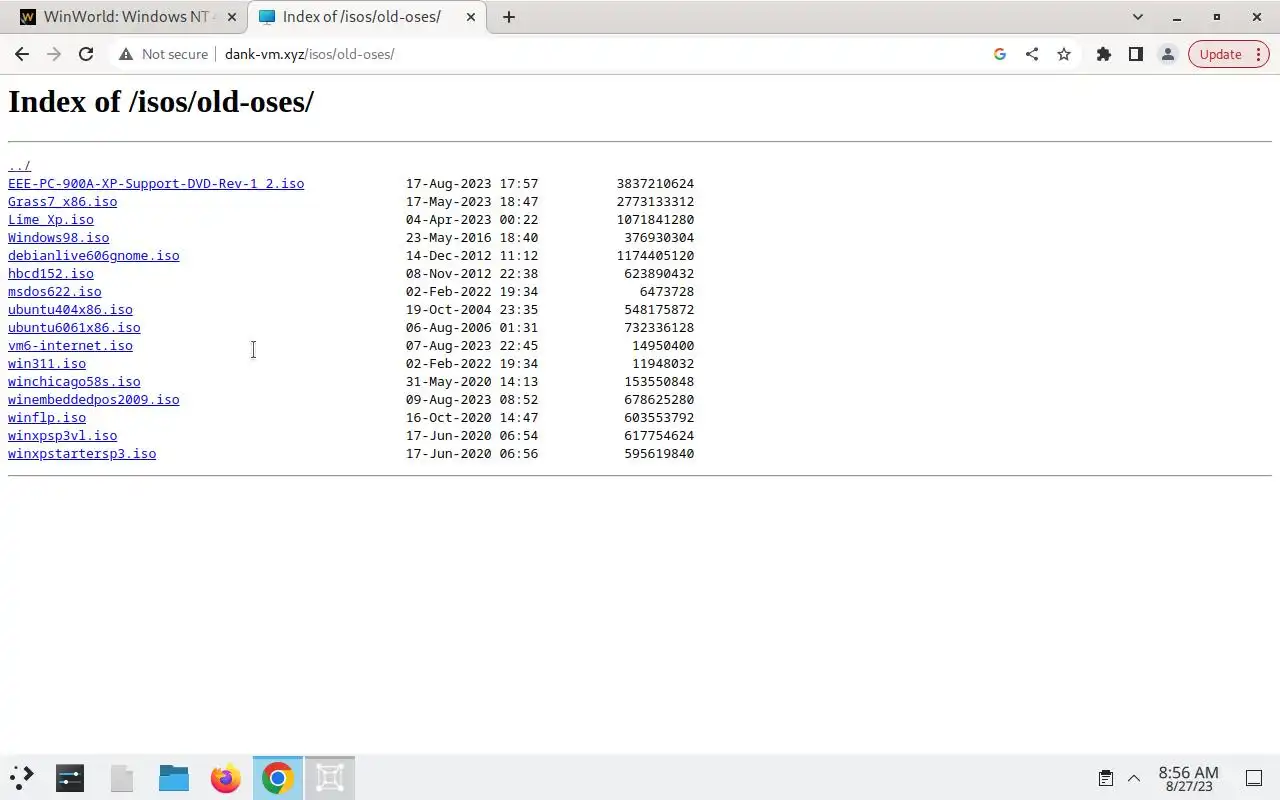Click date 23-May-2016 18:40
Screen dimensions: 1280x800
[x=472, y=237]
